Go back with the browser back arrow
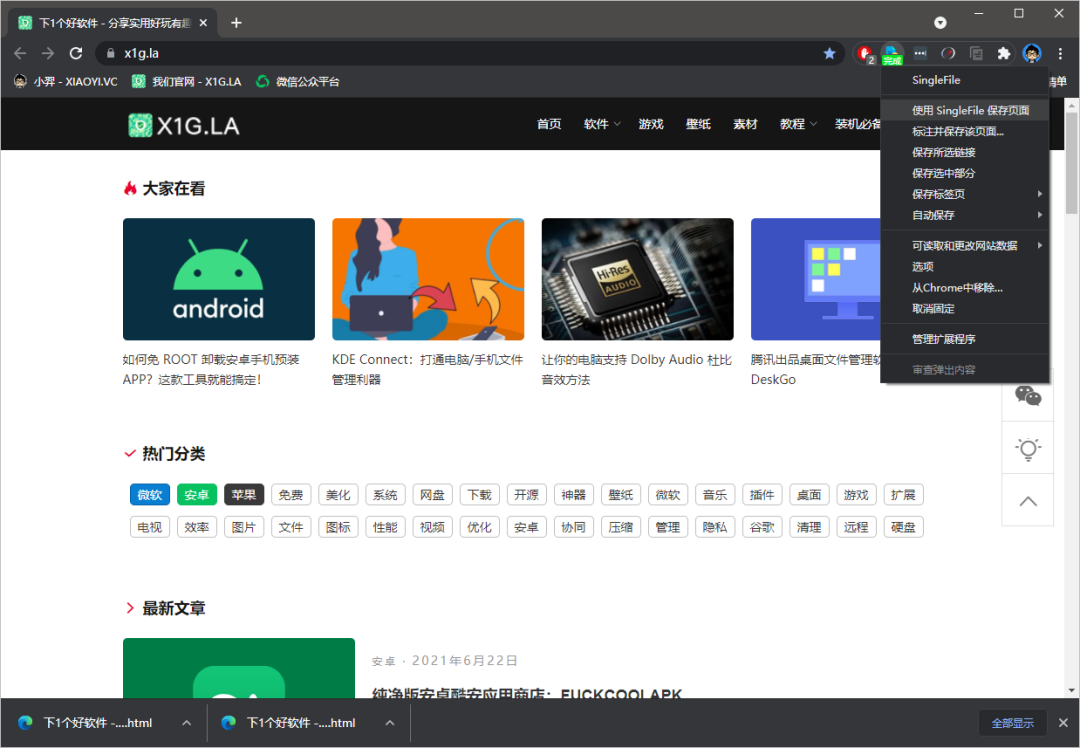Image resolution: width=1080 pixels, height=748 pixels. (x=20, y=53)
